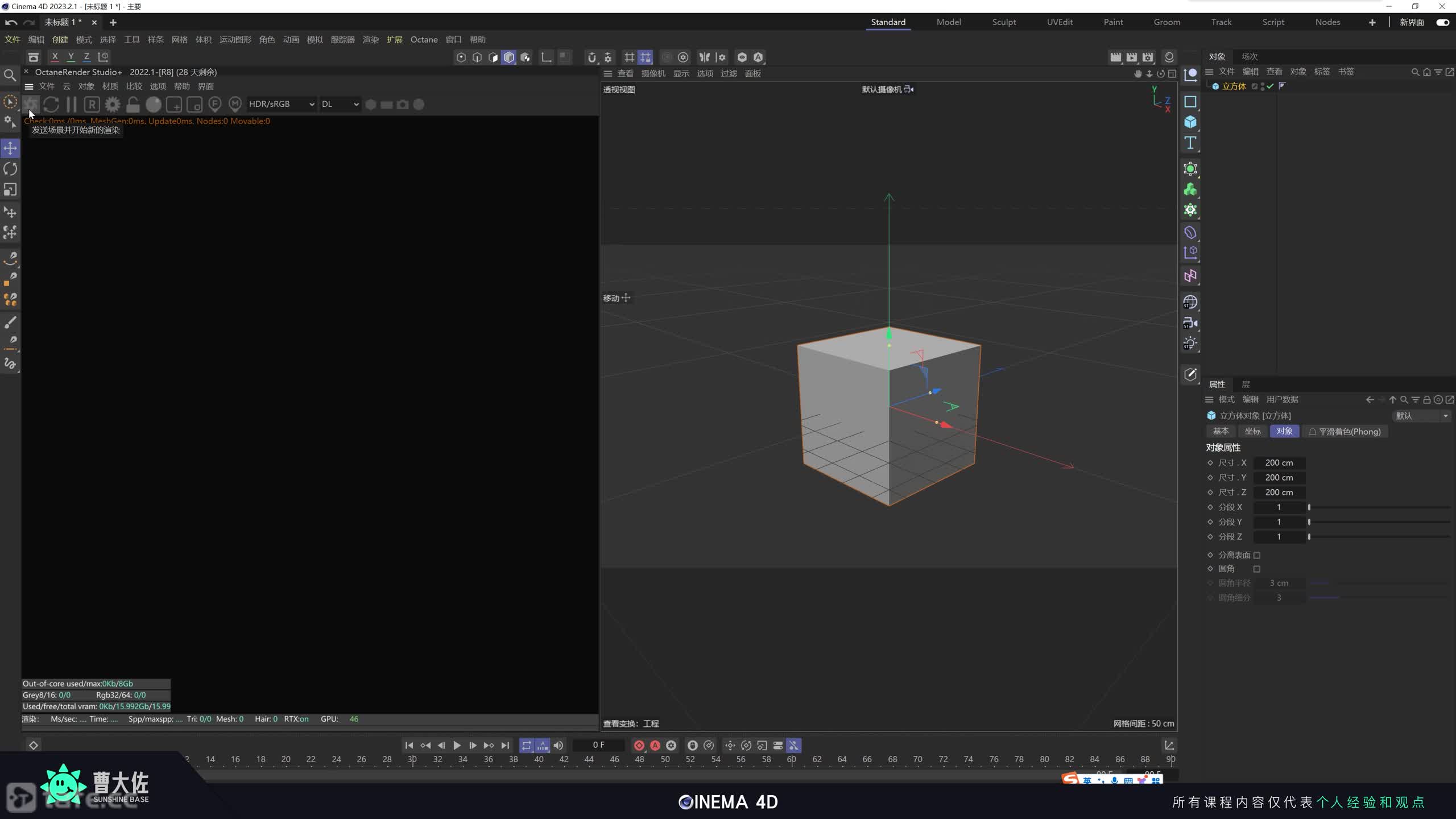The image size is (1456, 819).
Task: Open the DL render kernel dropdown
Action: coord(340,104)
